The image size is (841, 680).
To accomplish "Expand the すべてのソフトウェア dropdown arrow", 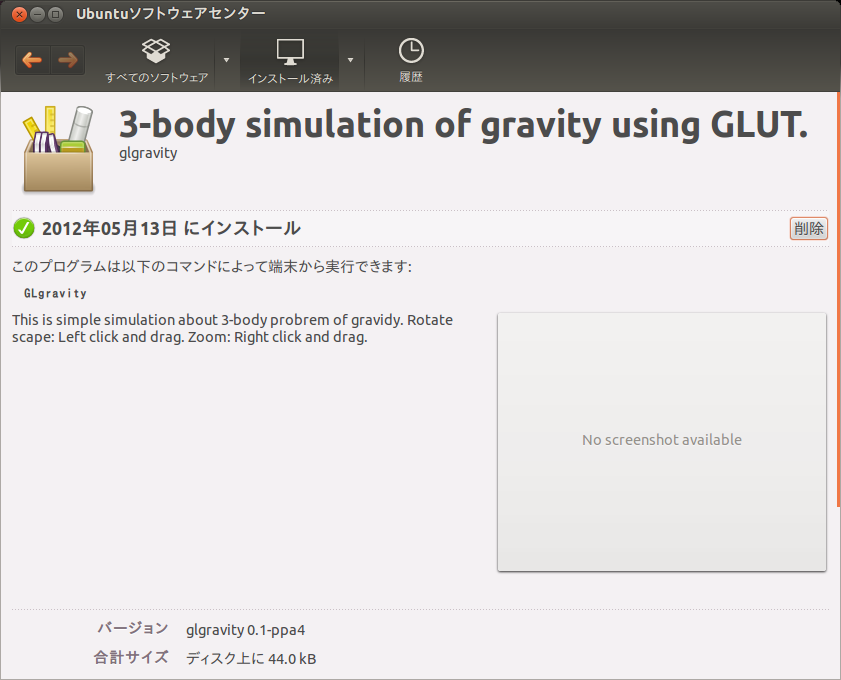I will click(x=226, y=60).
